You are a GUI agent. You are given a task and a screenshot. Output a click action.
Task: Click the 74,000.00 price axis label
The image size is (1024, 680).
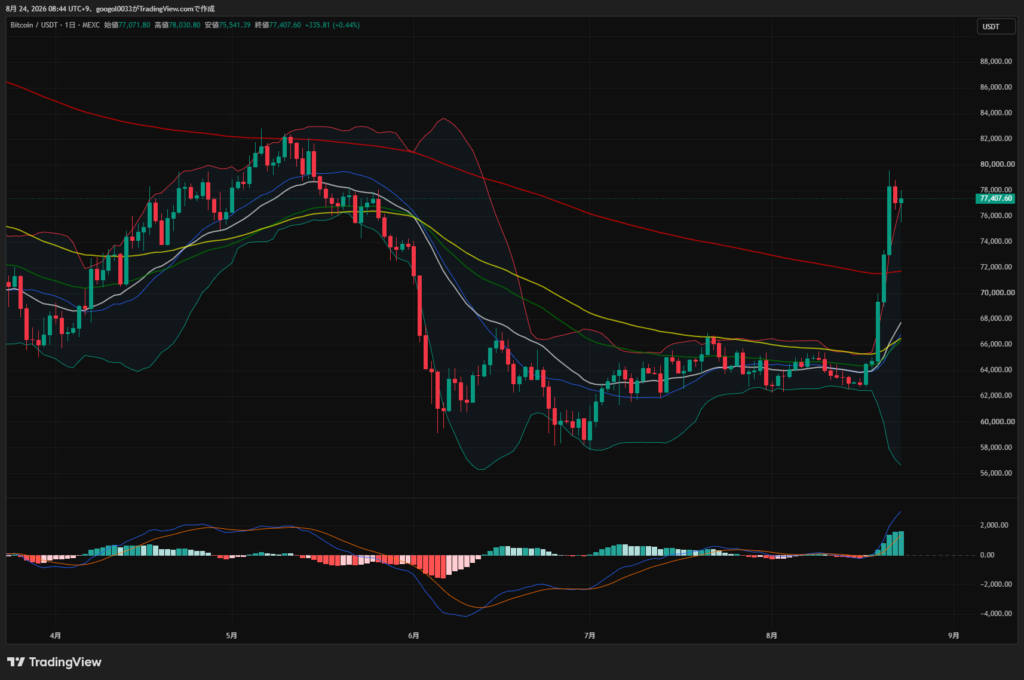click(997, 242)
